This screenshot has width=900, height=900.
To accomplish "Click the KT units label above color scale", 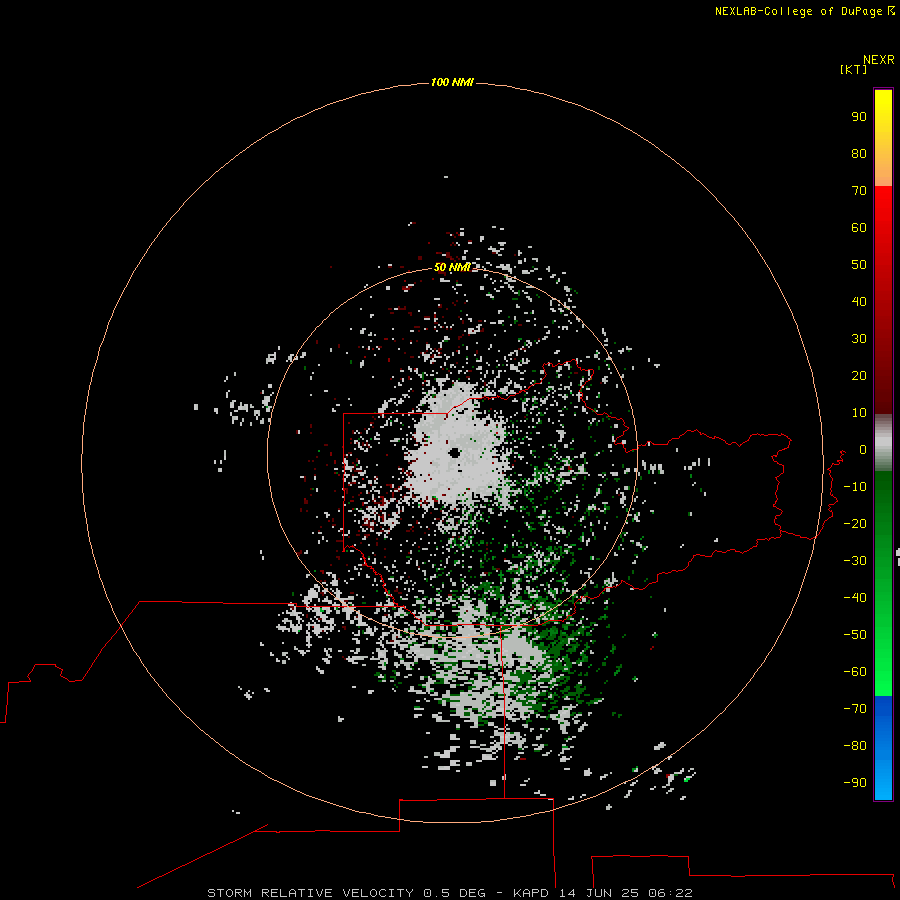I will (853, 69).
